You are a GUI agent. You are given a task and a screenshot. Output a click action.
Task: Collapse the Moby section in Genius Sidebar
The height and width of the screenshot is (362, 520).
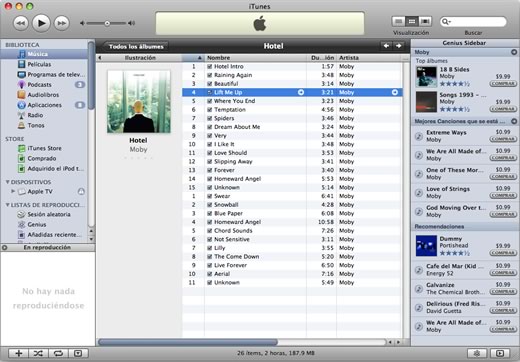(514, 52)
